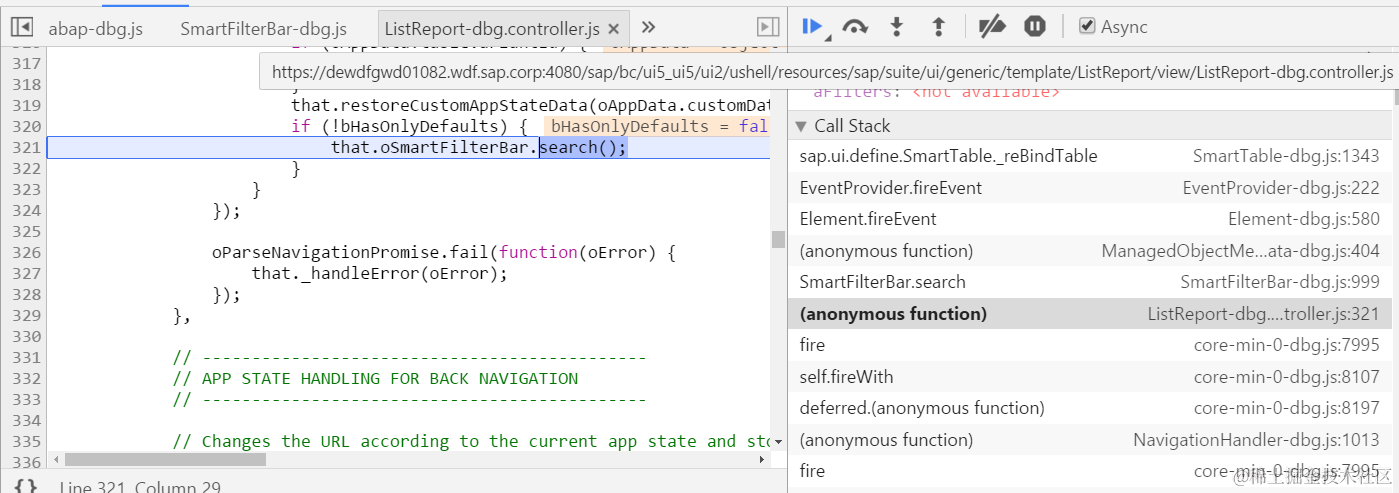
Task: Select the fire frame at core-min-0-dbg.js:7995 above self.fireWith
Action: [x=1089, y=345]
